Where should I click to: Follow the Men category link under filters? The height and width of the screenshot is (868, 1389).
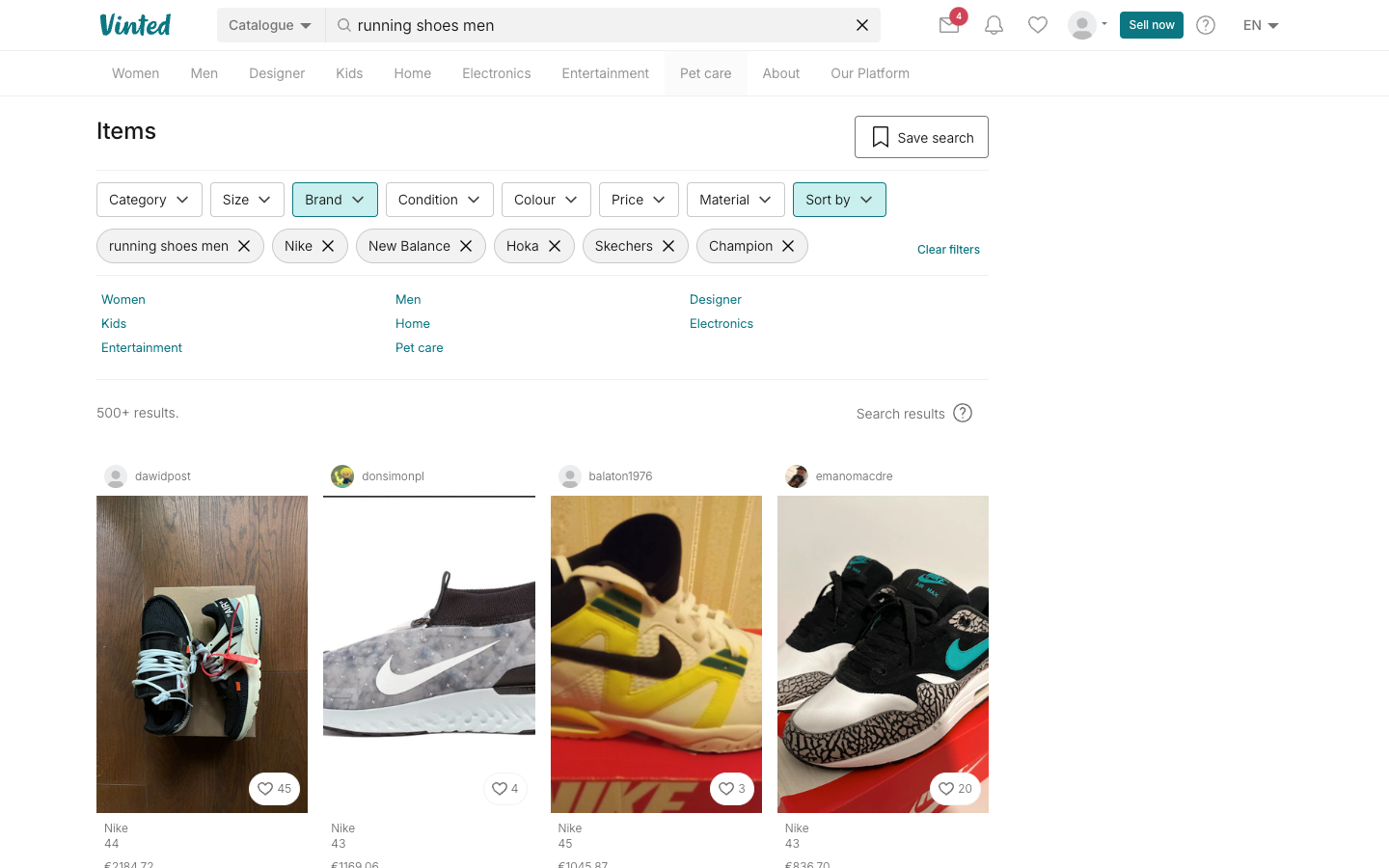408,299
